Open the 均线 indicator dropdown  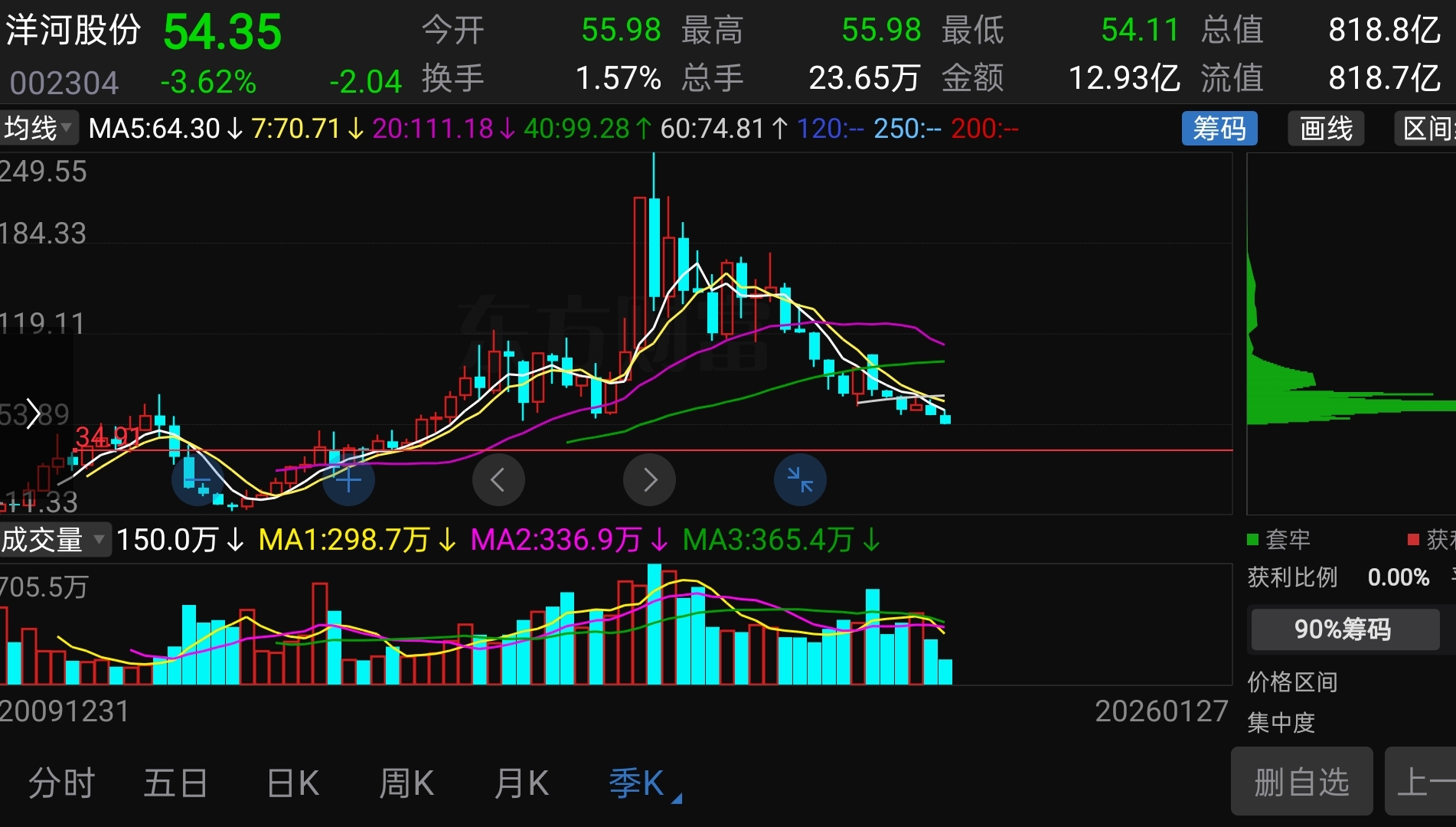pos(38,128)
